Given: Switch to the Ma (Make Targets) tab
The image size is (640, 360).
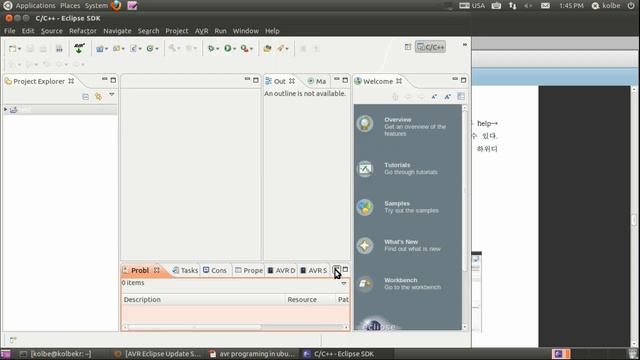Looking at the screenshot, I should (x=317, y=81).
